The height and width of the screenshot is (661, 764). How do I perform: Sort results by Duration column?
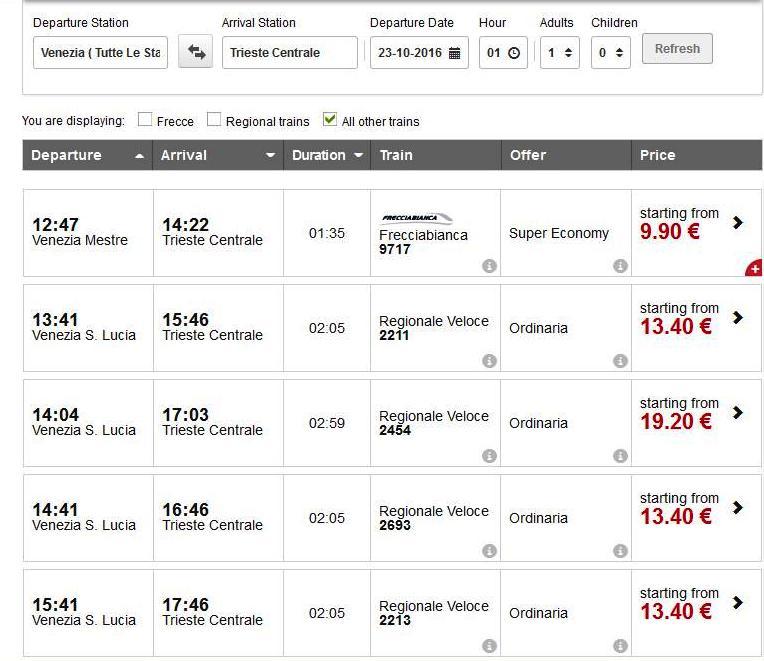(x=326, y=155)
